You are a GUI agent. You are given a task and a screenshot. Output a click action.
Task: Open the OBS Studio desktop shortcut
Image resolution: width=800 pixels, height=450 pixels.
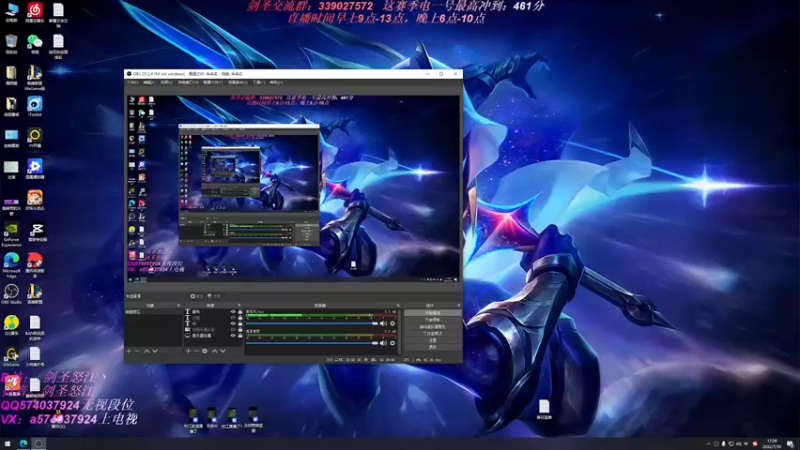(11, 294)
